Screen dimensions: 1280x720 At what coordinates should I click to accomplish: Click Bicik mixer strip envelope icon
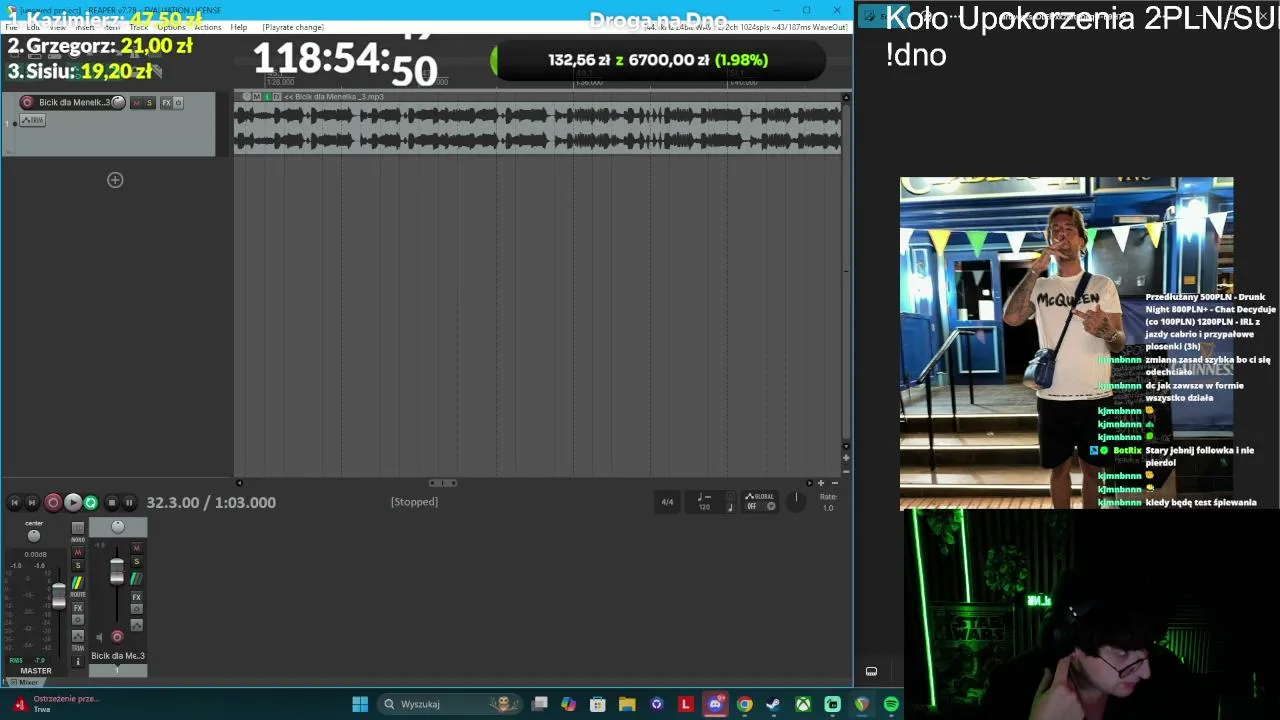tap(137, 626)
